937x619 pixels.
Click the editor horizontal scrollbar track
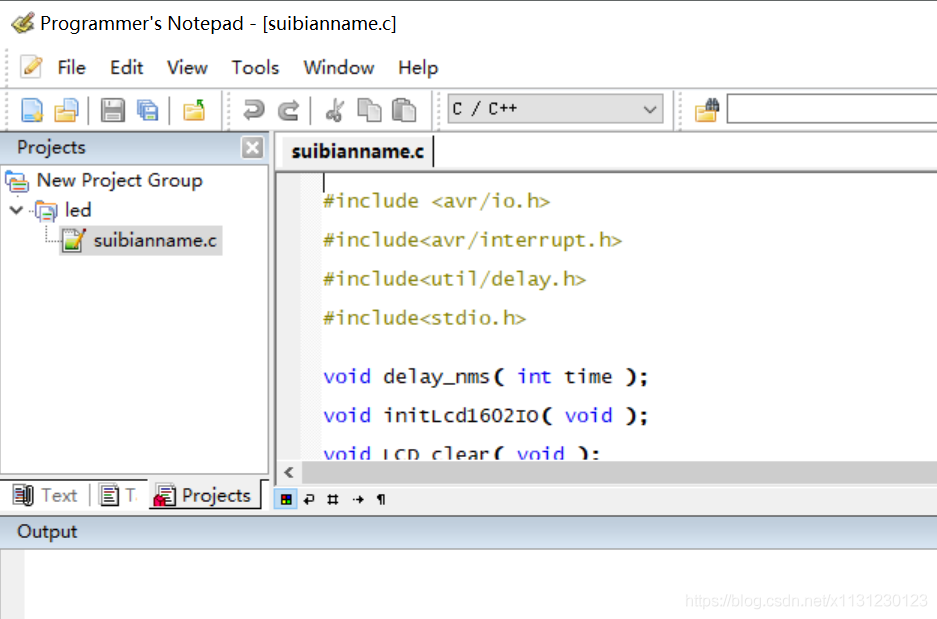[618, 473]
